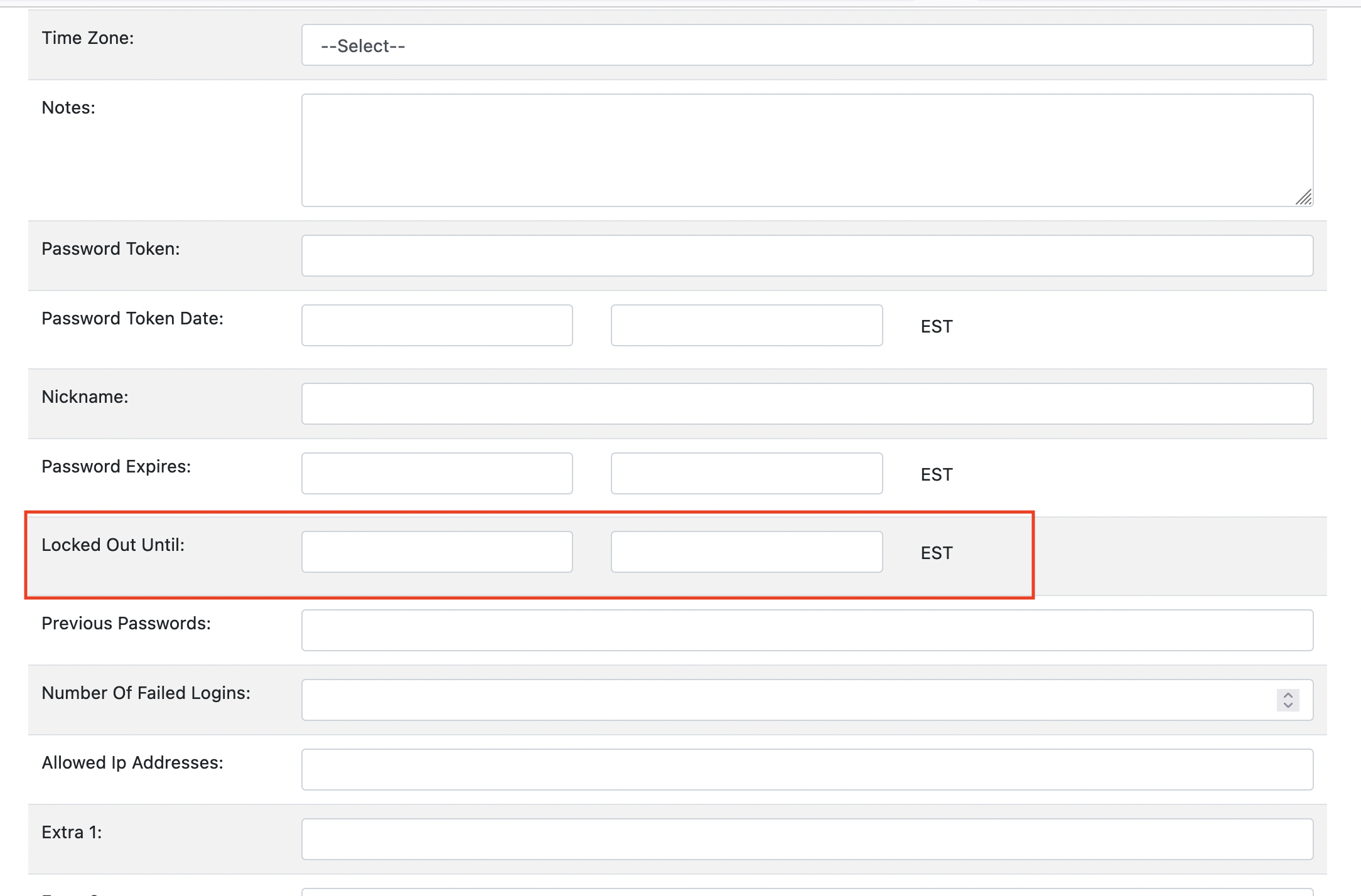Click the Password Expires date field
The image size is (1361, 896).
[x=436, y=473]
